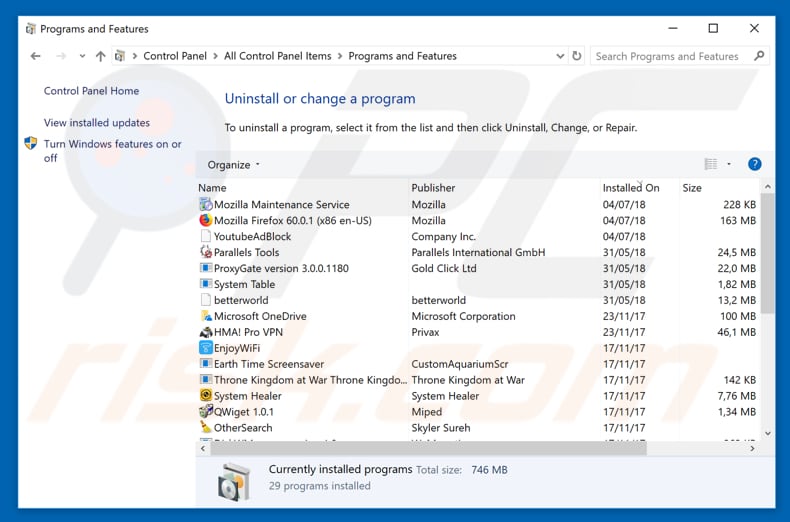Open the help question mark icon
Viewport: 790px width, 522px height.
(x=754, y=164)
